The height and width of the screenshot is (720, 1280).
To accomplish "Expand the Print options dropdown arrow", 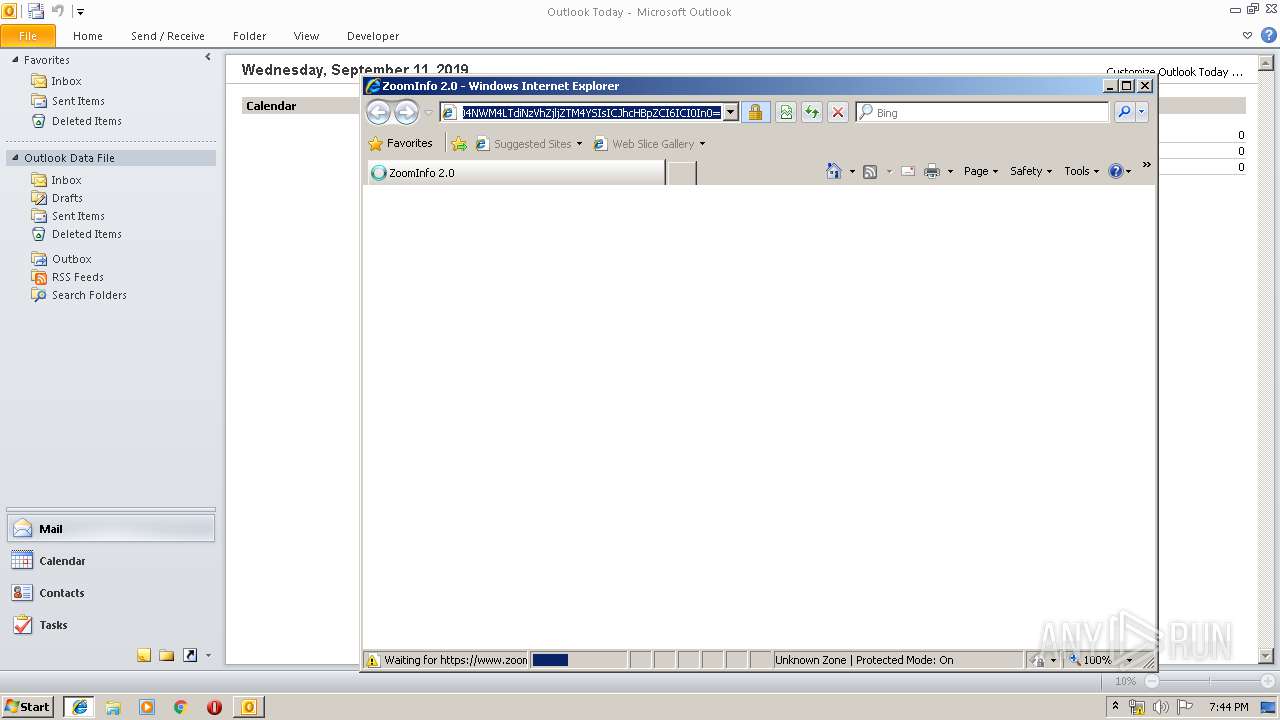I will pyautogui.click(x=950, y=172).
